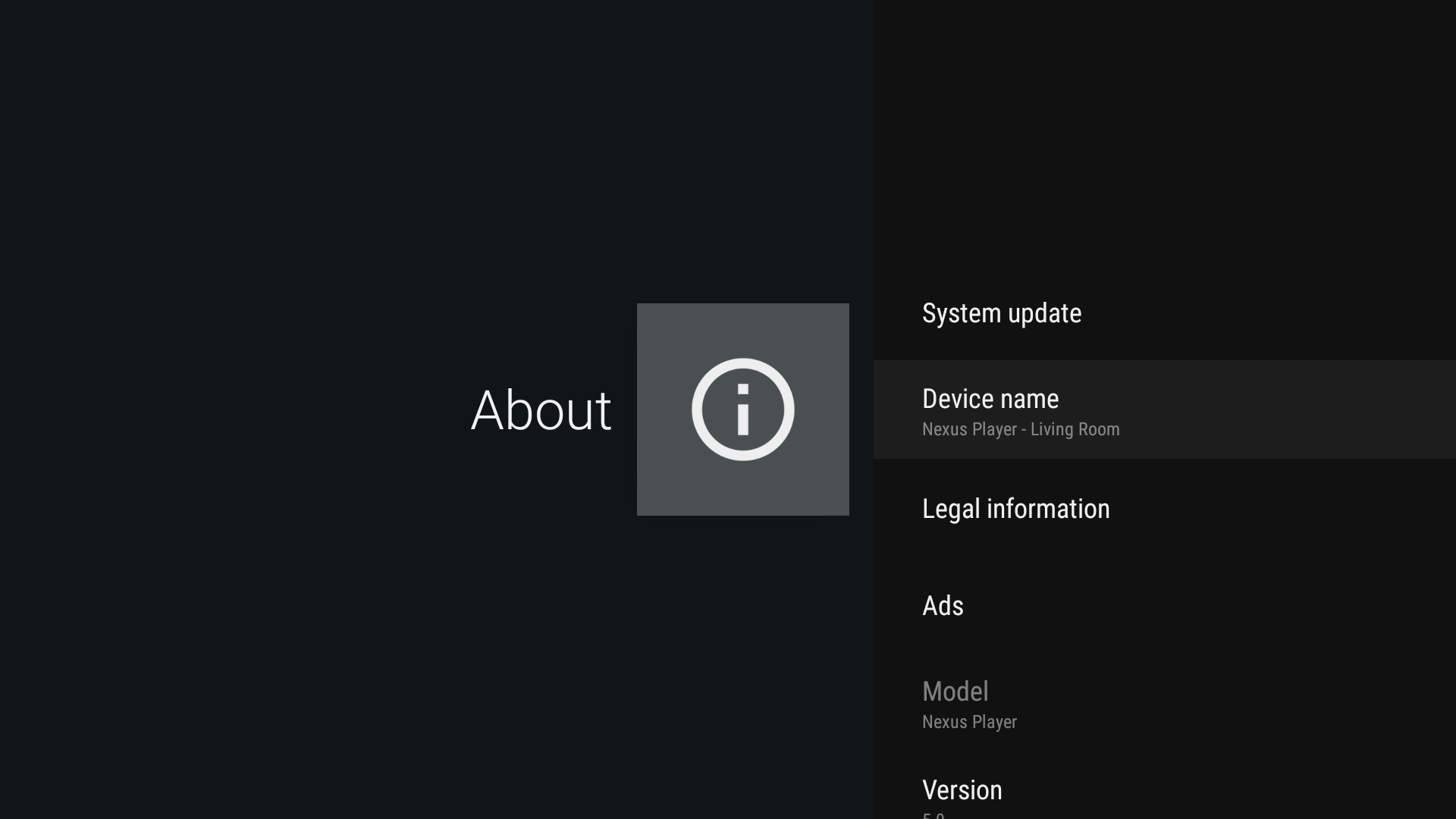The height and width of the screenshot is (819, 1456).
Task: Select the Device name option
Action: (x=990, y=399)
